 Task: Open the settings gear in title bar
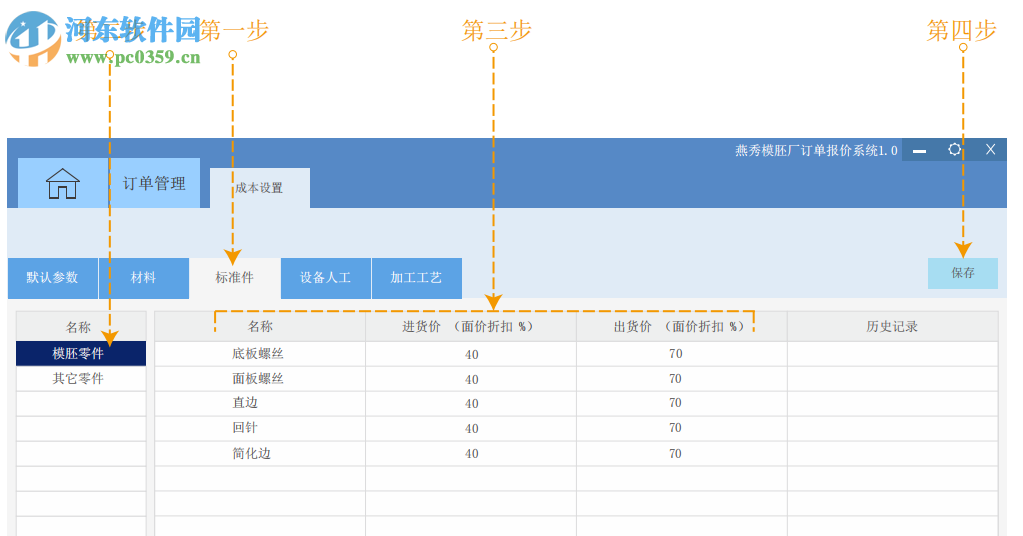(954, 149)
